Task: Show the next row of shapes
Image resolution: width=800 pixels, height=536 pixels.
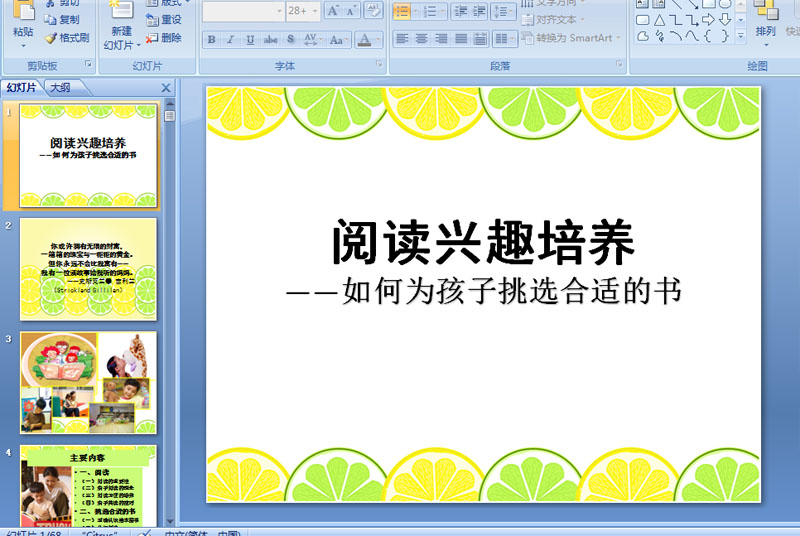Action: click(741, 20)
